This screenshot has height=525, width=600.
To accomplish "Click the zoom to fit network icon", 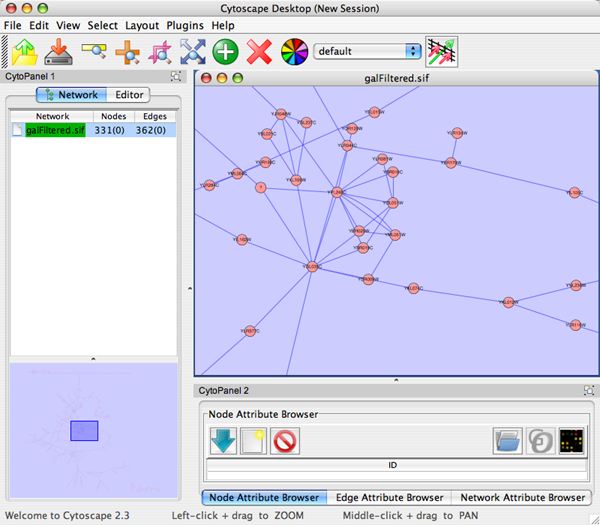I will tap(193, 52).
